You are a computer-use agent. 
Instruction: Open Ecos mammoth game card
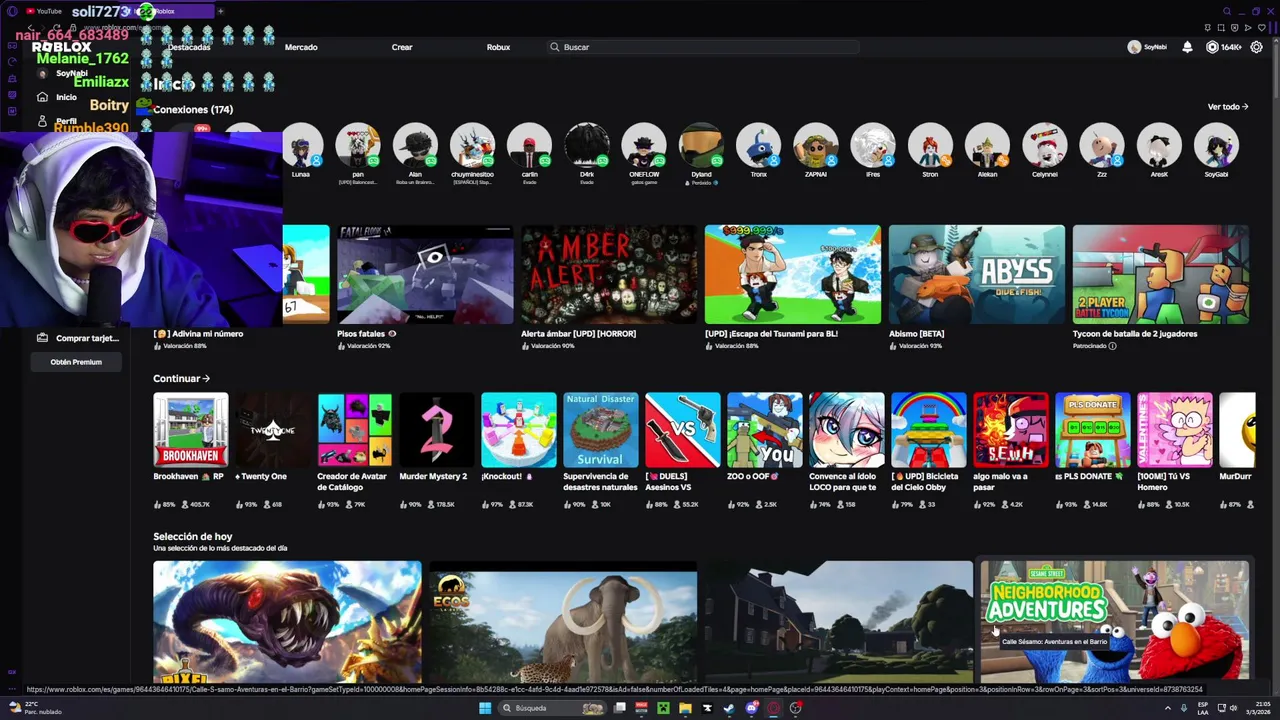[x=563, y=620]
